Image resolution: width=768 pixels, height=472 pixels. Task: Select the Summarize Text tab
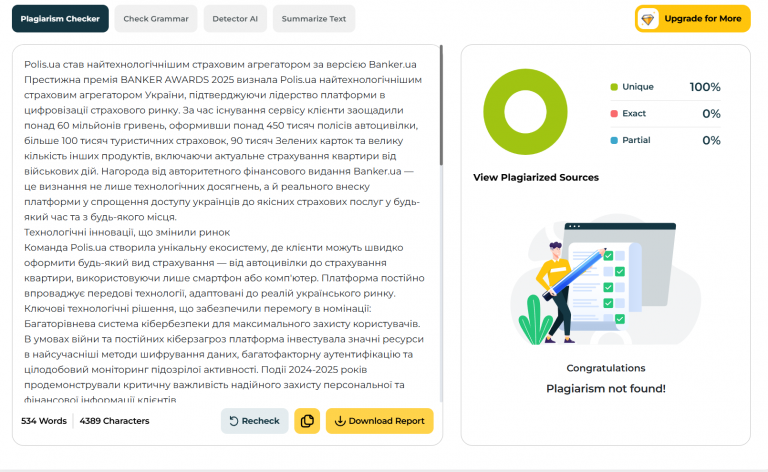click(x=314, y=19)
